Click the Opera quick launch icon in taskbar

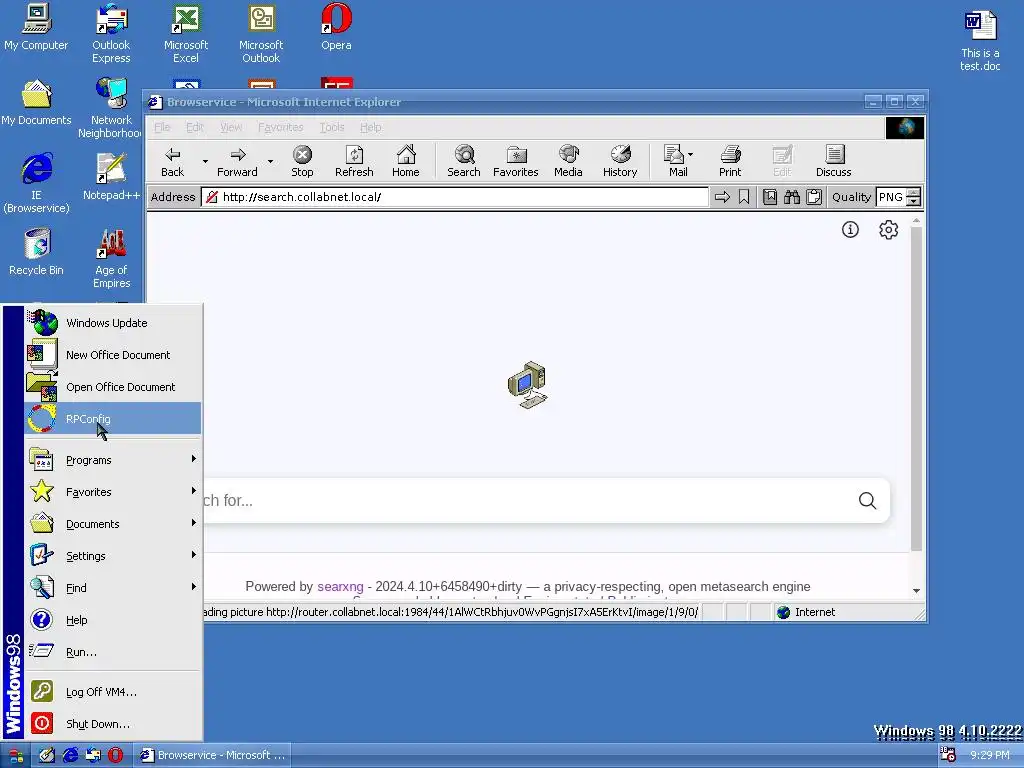pyautogui.click(x=116, y=755)
